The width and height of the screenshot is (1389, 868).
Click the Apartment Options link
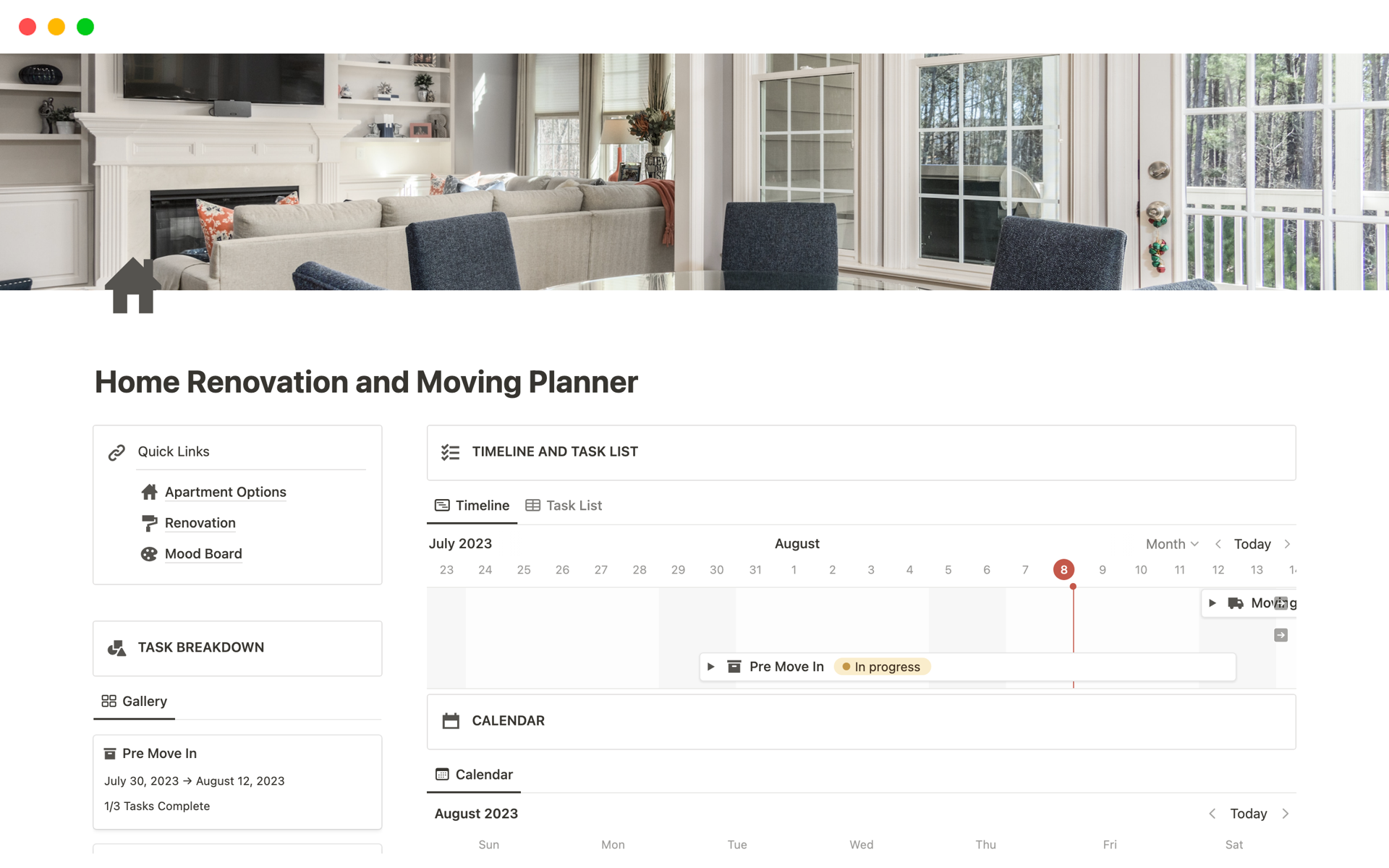click(x=225, y=491)
